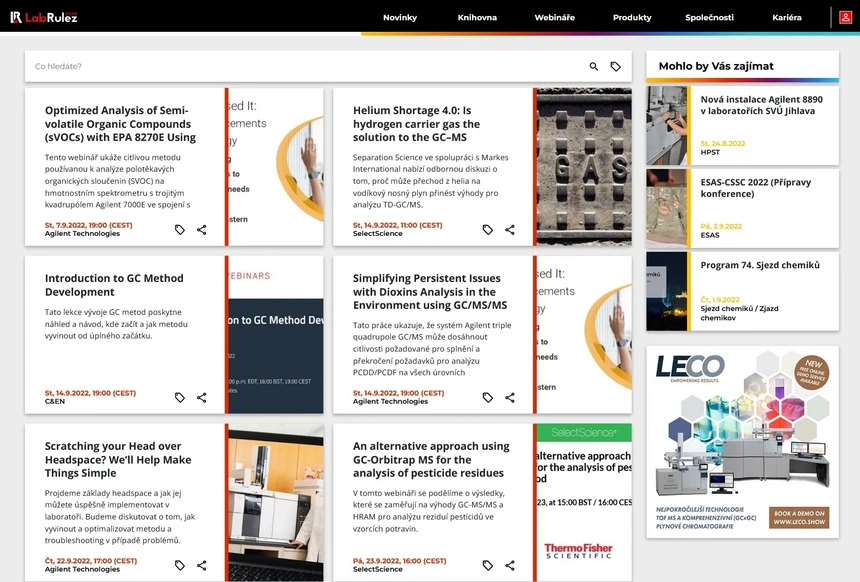Open the Webináře dropdown
Image resolution: width=860 pixels, height=582 pixels.
pyautogui.click(x=554, y=17)
